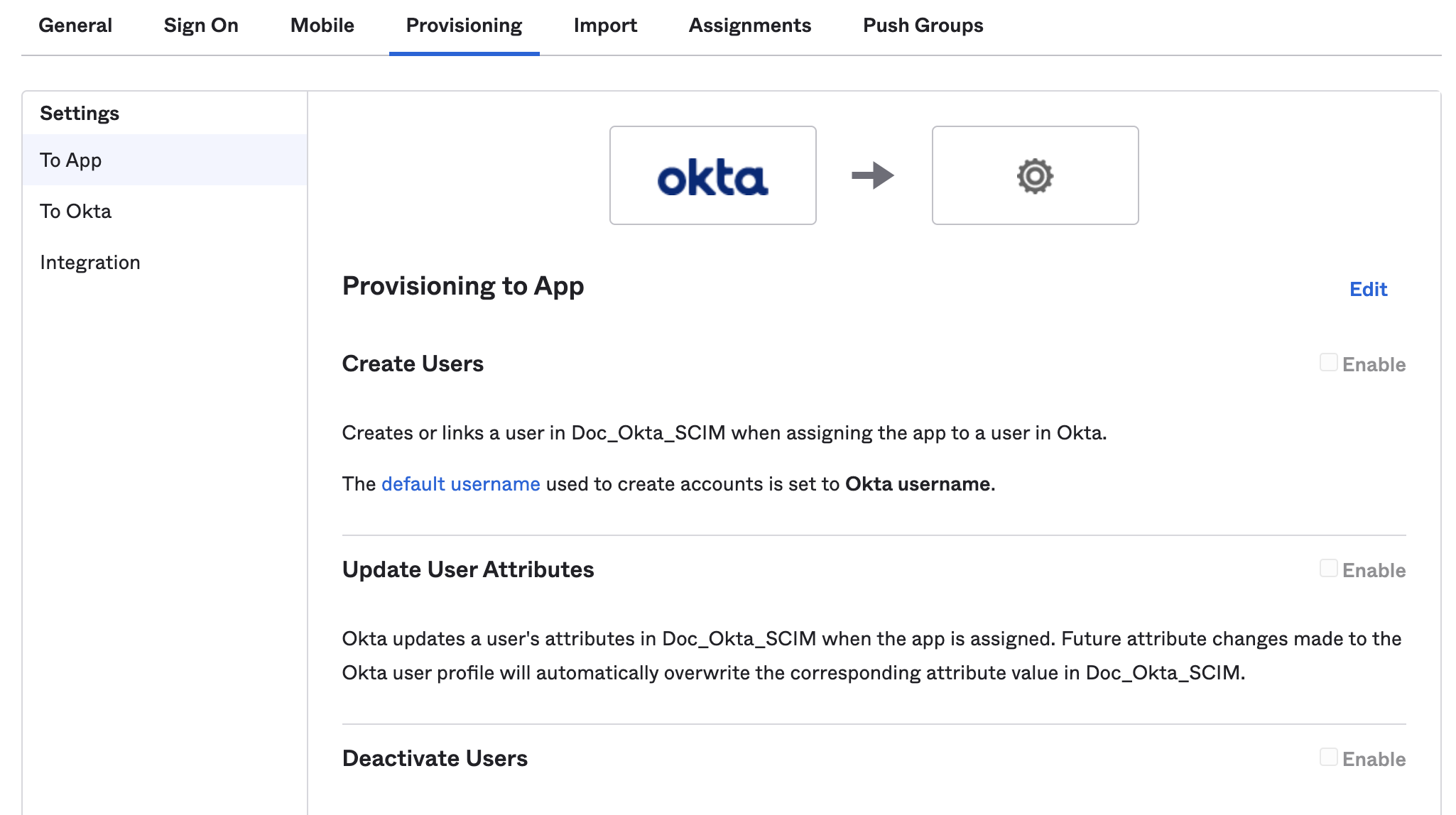Open the General tab

click(75, 26)
